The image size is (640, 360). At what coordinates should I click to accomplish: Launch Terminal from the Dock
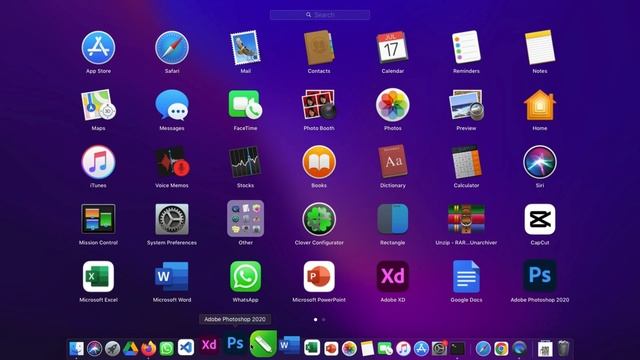pos(457,349)
